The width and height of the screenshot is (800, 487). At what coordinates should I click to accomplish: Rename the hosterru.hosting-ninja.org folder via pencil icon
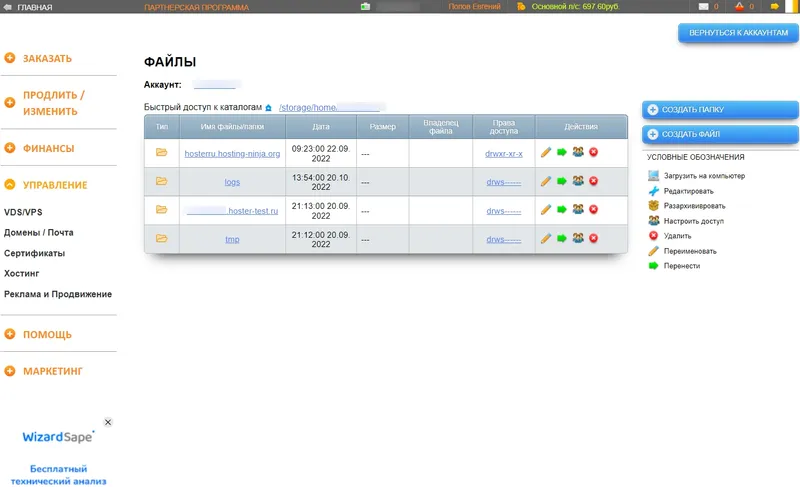click(546, 152)
